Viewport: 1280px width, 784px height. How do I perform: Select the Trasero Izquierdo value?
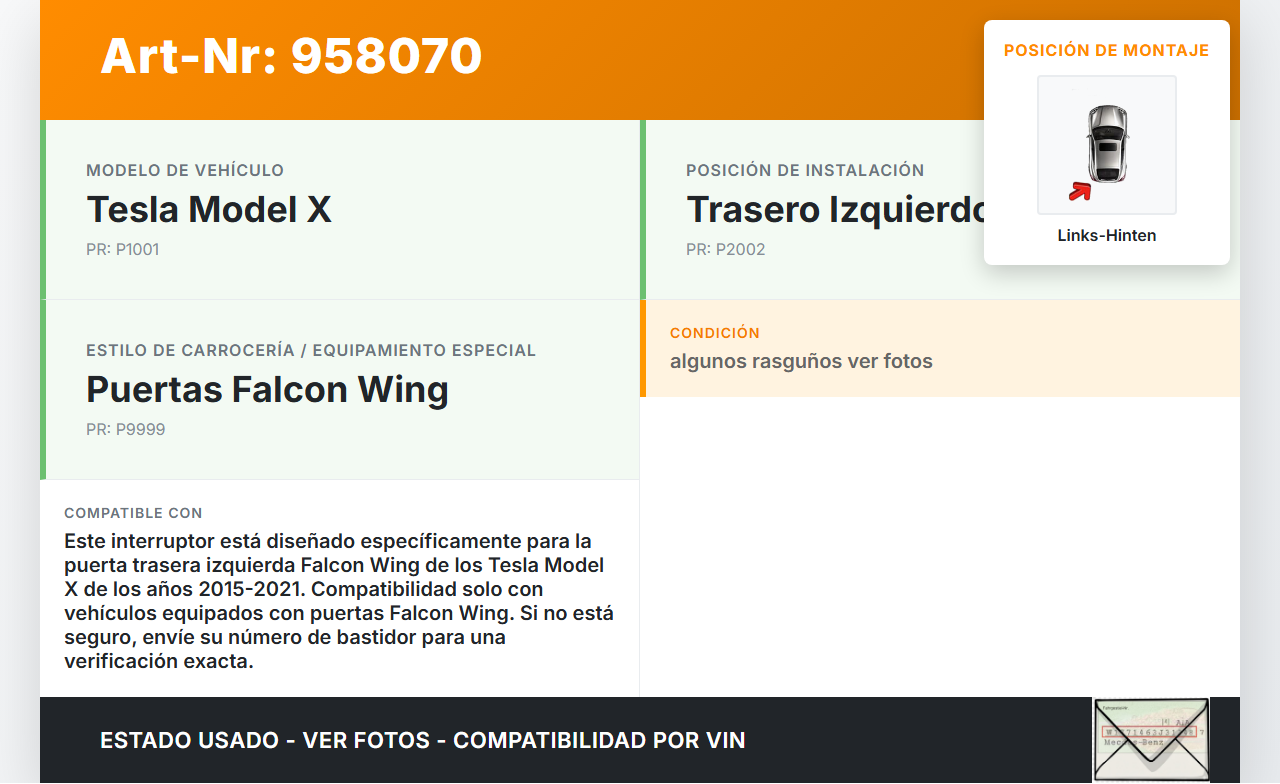[x=836, y=210]
